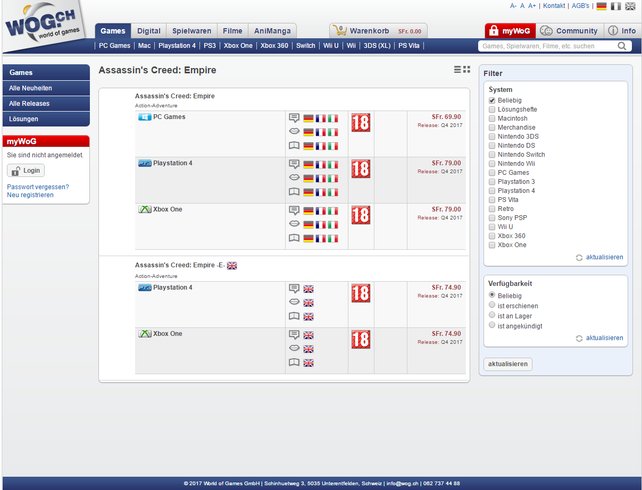The width and height of the screenshot is (642, 490).
Task: Click the shopping cart icon
Action: pyautogui.click(x=339, y=30)
